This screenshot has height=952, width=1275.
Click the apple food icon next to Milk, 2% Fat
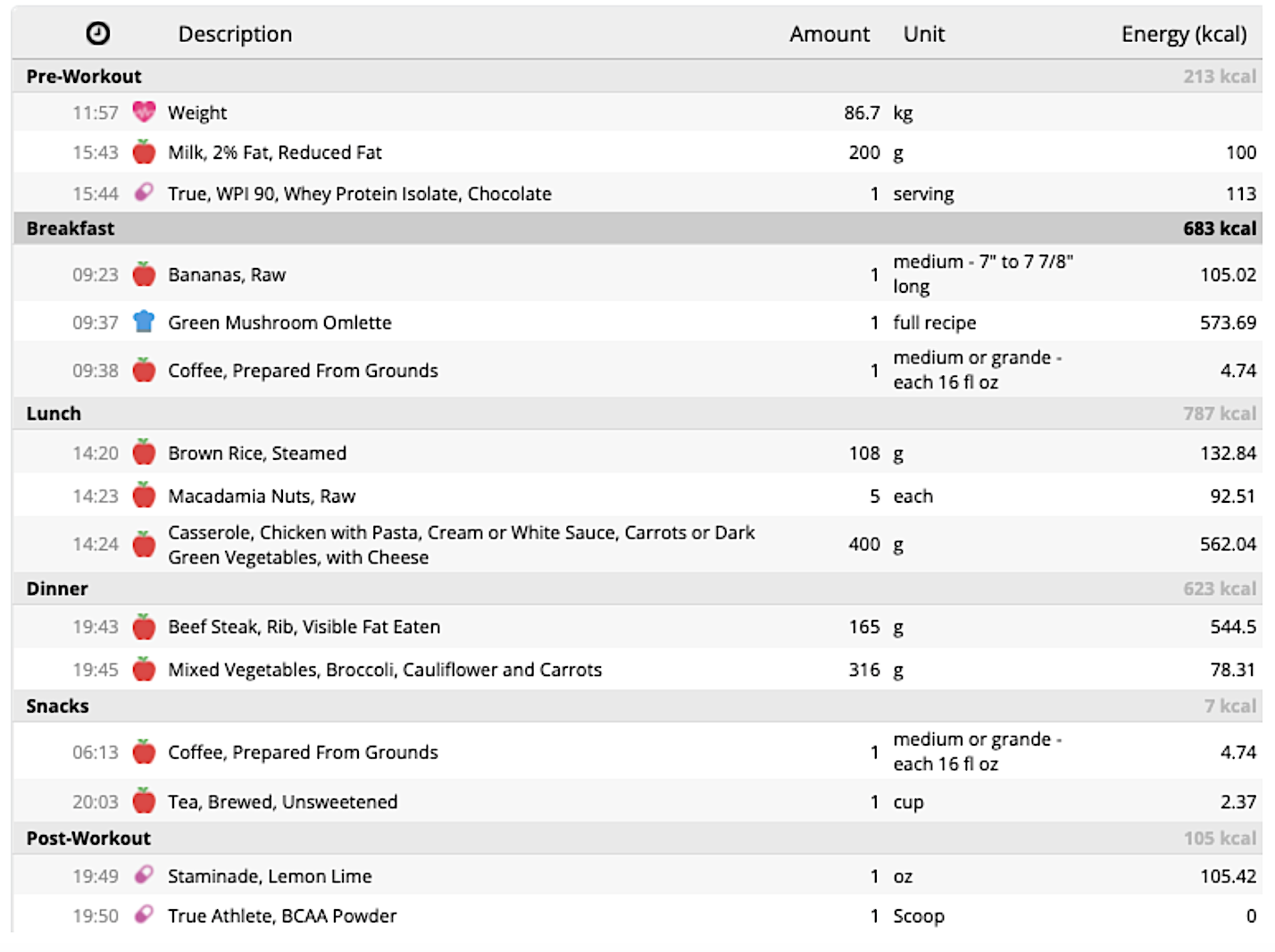pyautogui.click(x=143, y=152)
